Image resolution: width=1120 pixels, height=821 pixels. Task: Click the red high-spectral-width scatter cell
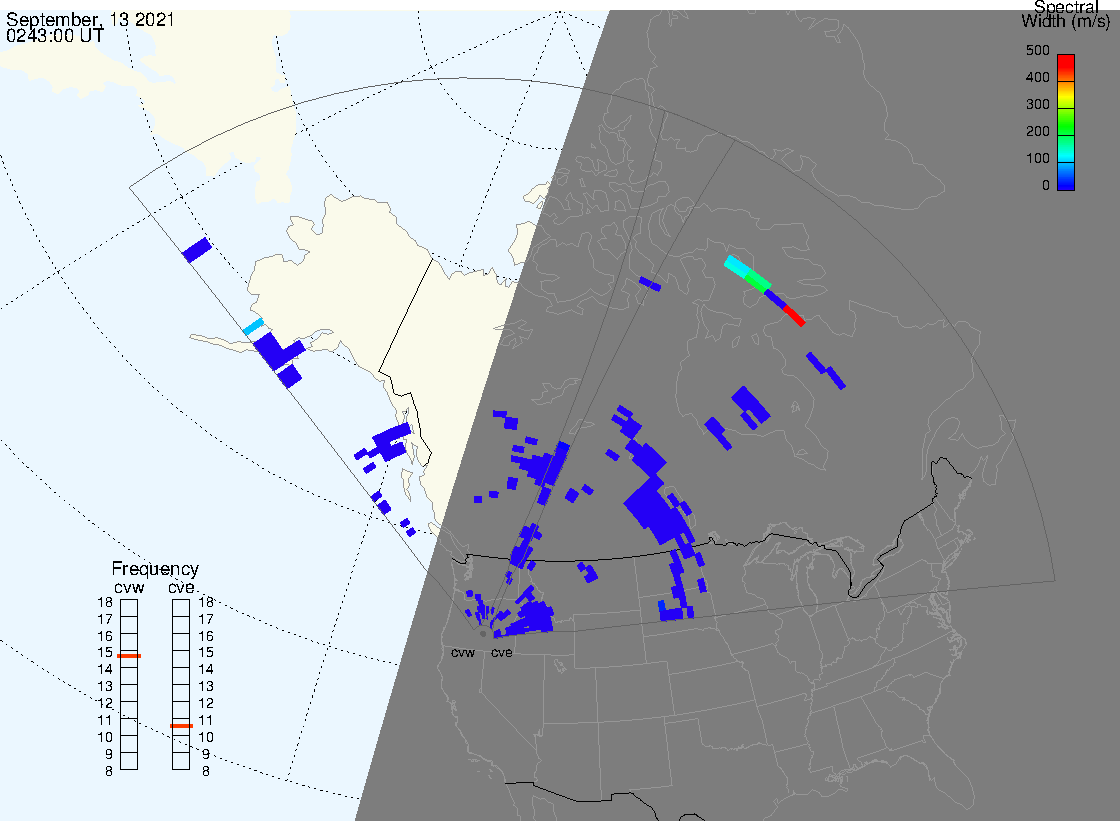coord(794,316)
